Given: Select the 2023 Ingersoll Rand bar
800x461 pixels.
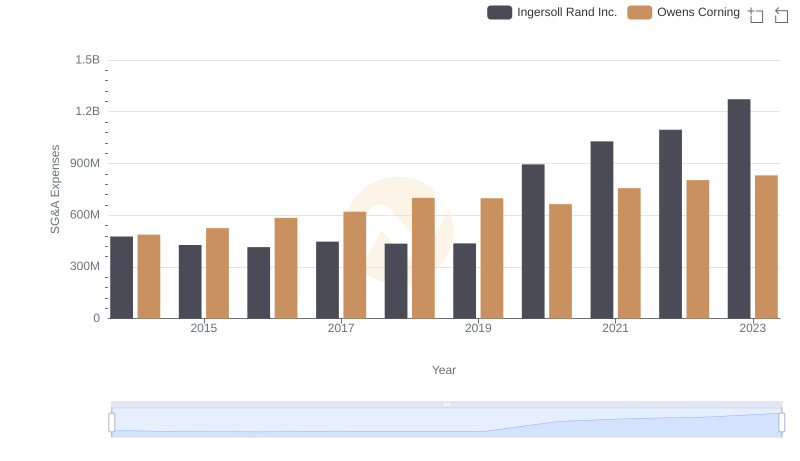Looking at the screenshot, I should pyautogui.click(x=739, y=209).
